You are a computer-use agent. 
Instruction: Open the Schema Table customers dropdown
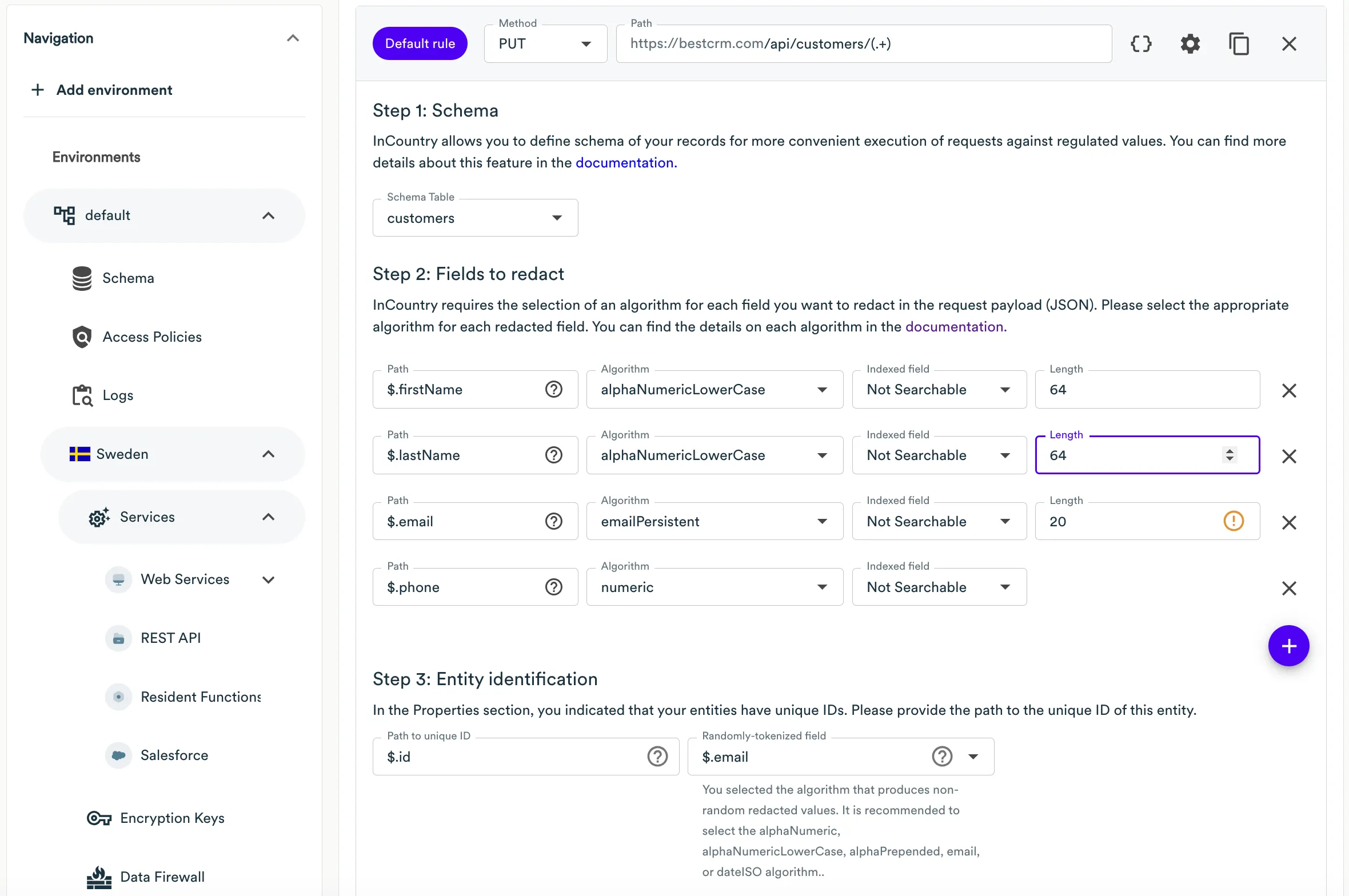475,218
